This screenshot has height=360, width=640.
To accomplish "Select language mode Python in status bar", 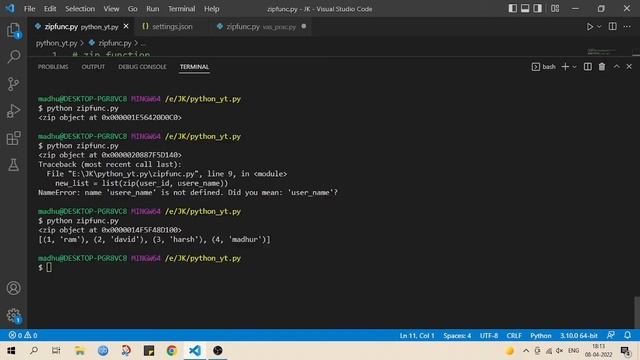I will (x=540, y=336).
